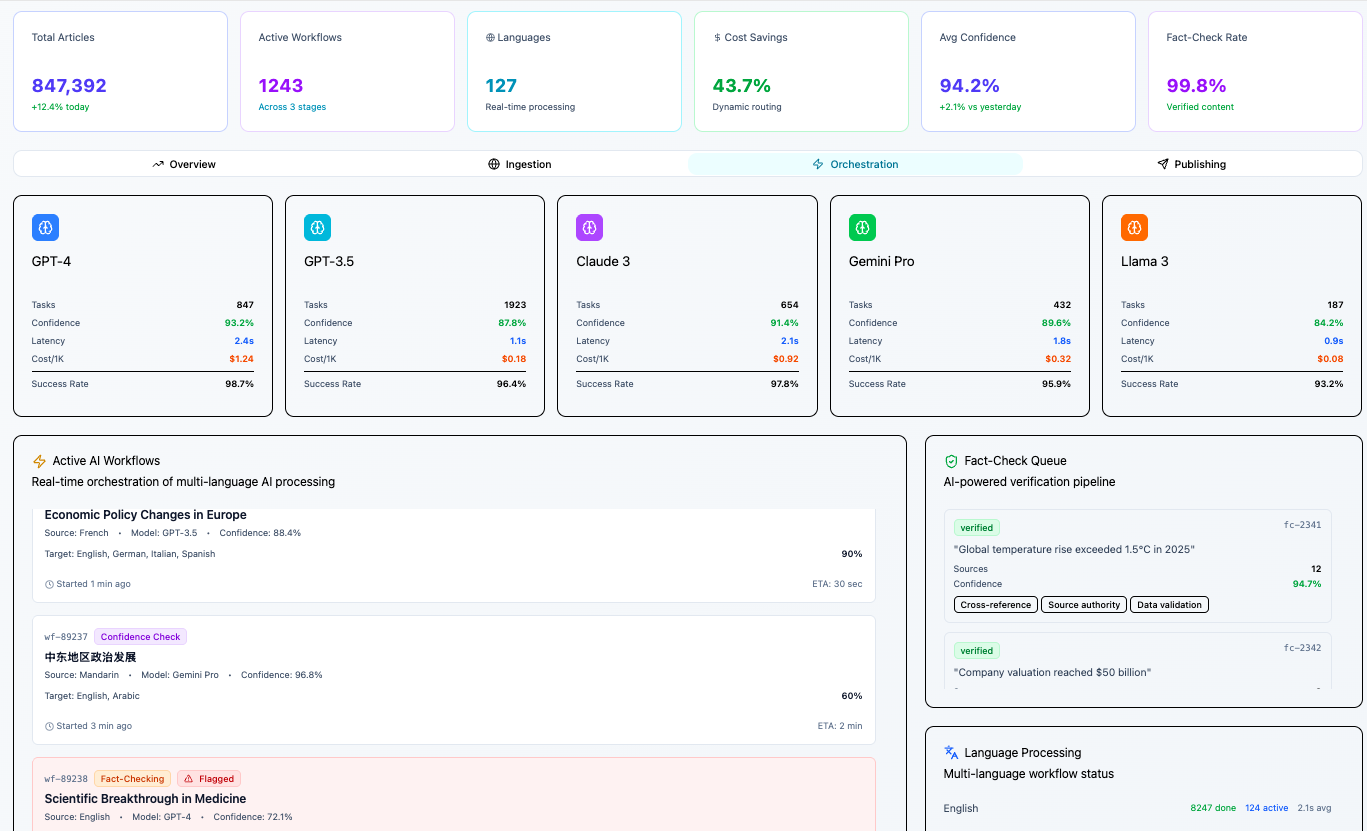Click the lightning icon beside Active AI Workflows
1367x831 pixels.
[40, 460]
